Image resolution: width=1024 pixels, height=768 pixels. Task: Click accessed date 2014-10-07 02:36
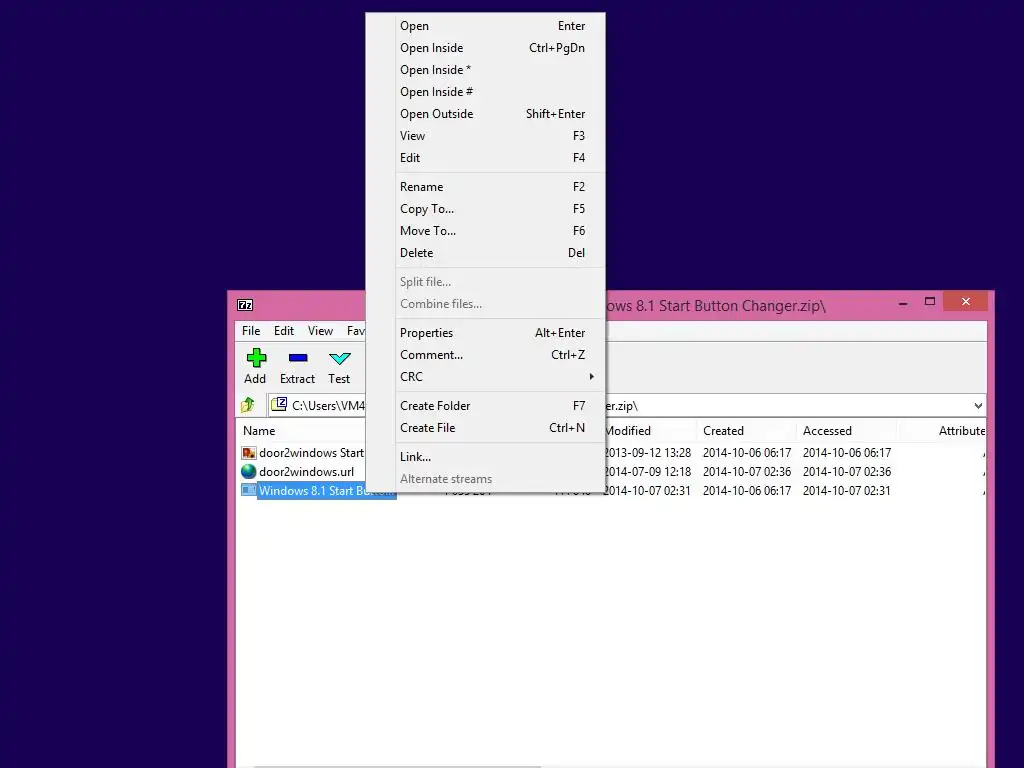click(847, 472)
